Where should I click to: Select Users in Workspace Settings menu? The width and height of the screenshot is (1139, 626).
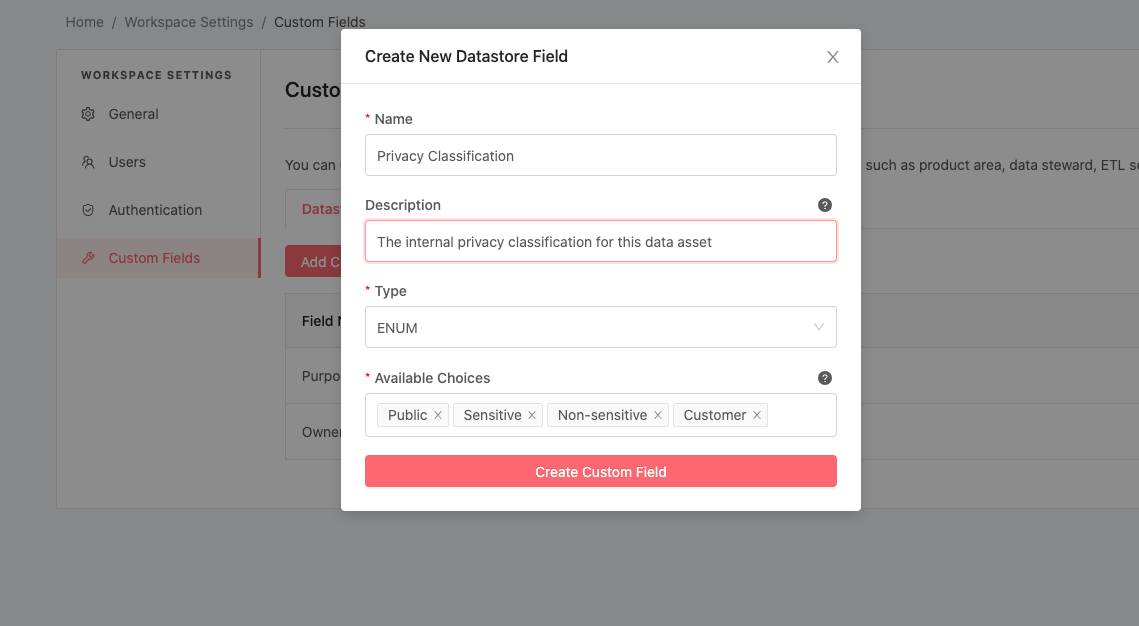127,162
